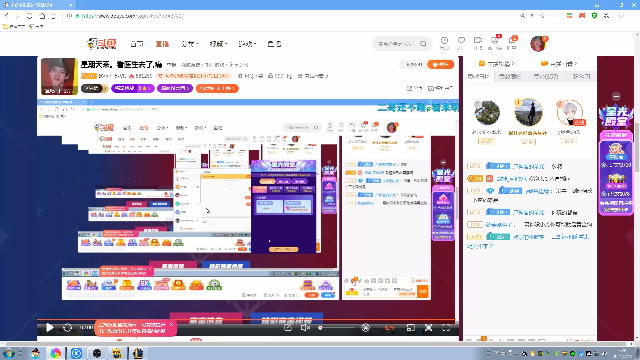Click the streamer's avatar thumbnail
This screenshot has height=360, width=640.
click(59, 76)
